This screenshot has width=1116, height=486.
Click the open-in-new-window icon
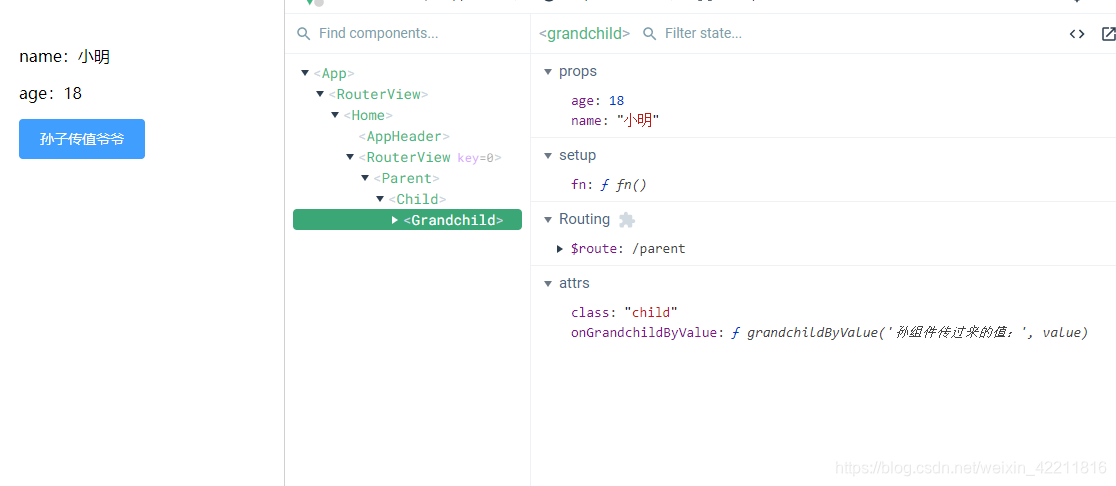coord(1108,33)
